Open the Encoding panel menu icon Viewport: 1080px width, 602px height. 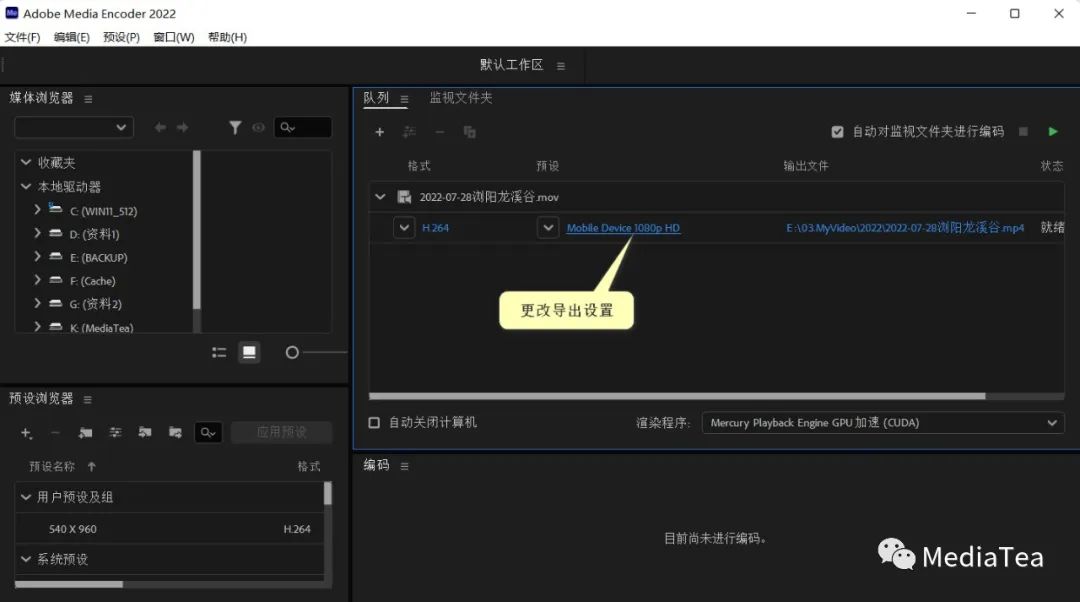[404, 466]
